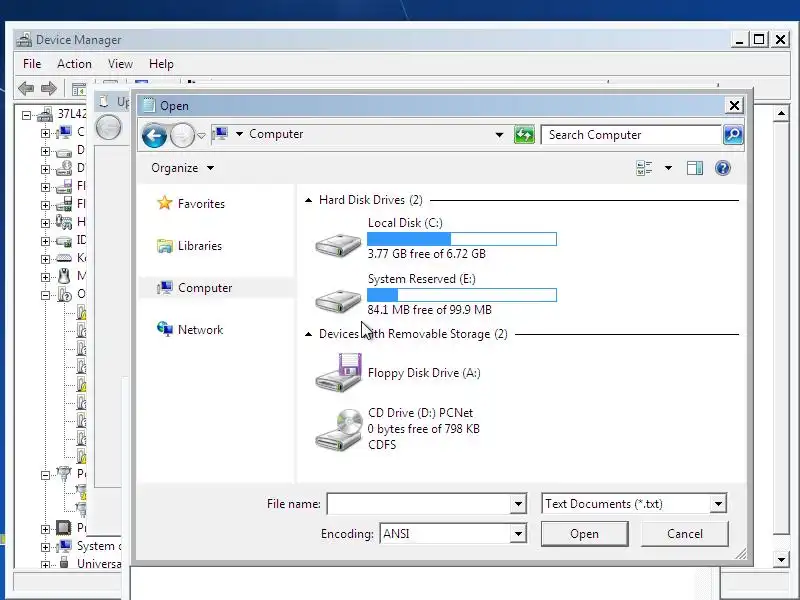Collapse Devices with Removable Storage group
Viewport: 800px width, 600px height.
(308, 334)
